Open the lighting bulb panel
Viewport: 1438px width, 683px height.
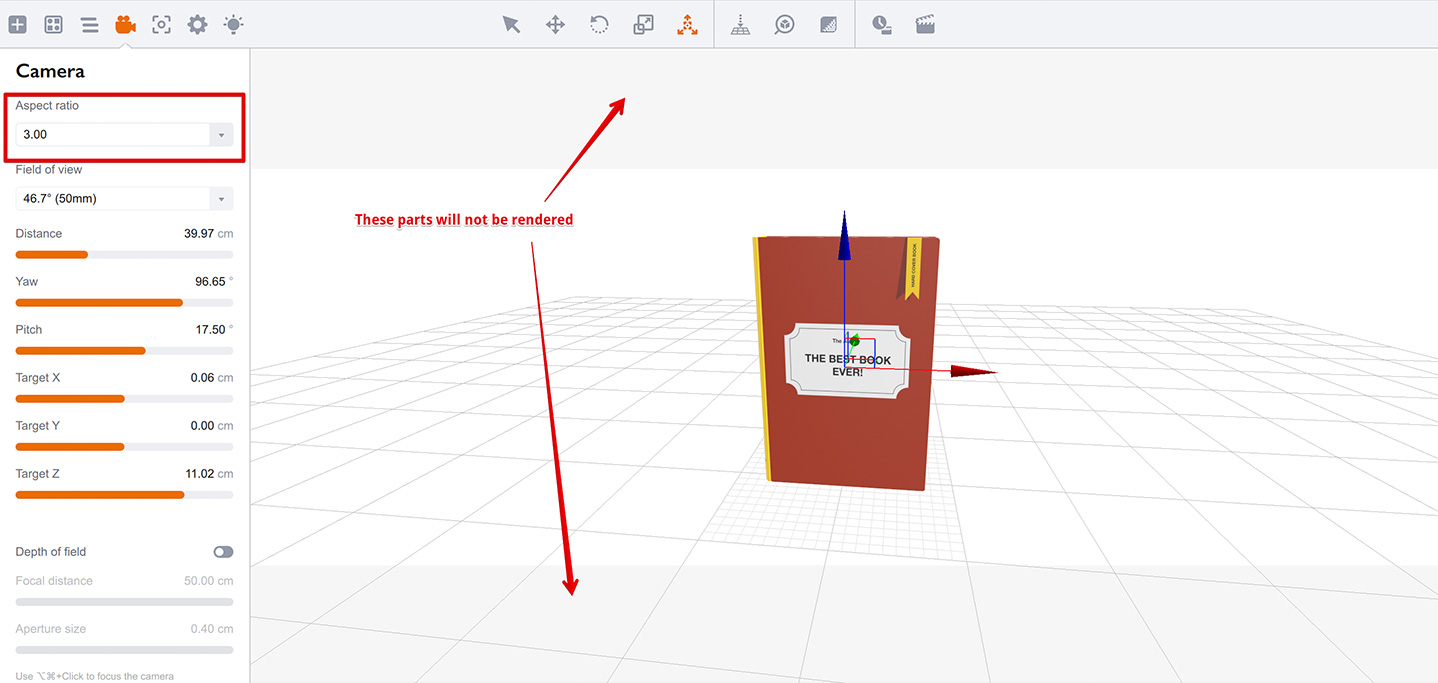[233, 24]
